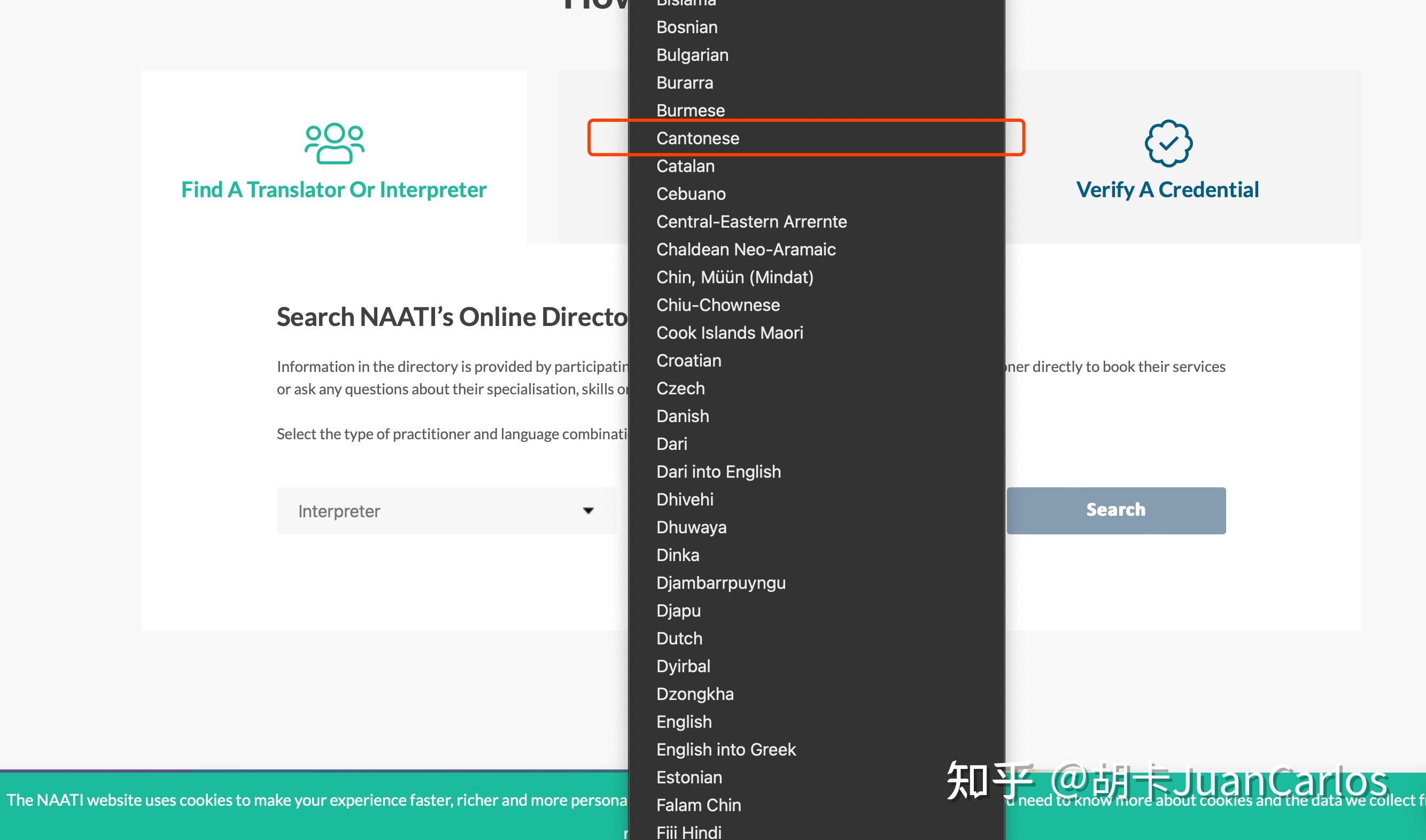Switch to Verify A Credential tab
The width and height of the screenshot is (1426, 840).
1167,190
